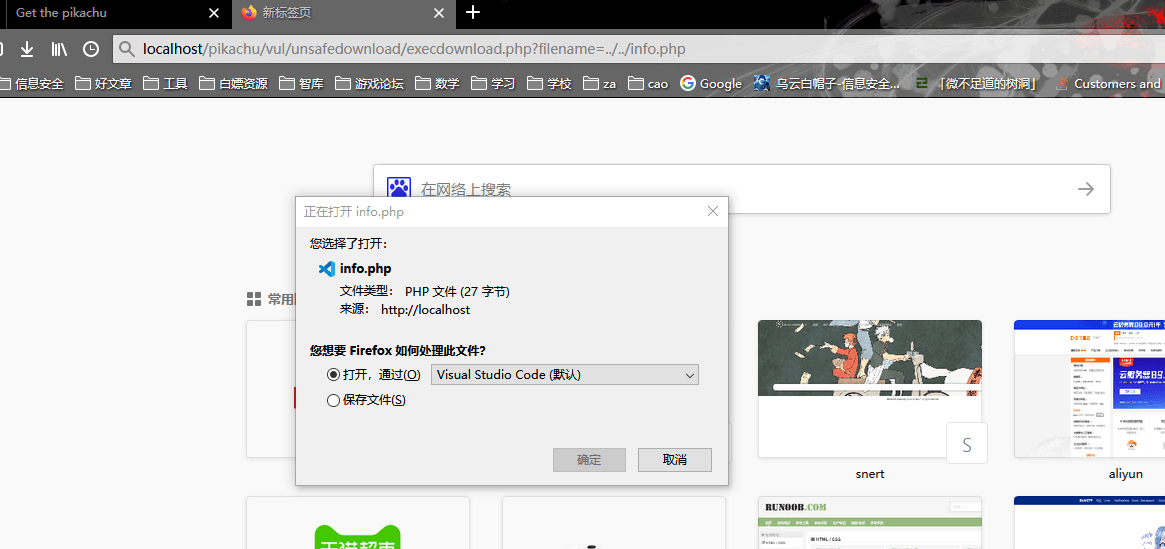The image size is (1165, 549).
Task: Click the search magnifier in address bar
Action: [127, 49]
